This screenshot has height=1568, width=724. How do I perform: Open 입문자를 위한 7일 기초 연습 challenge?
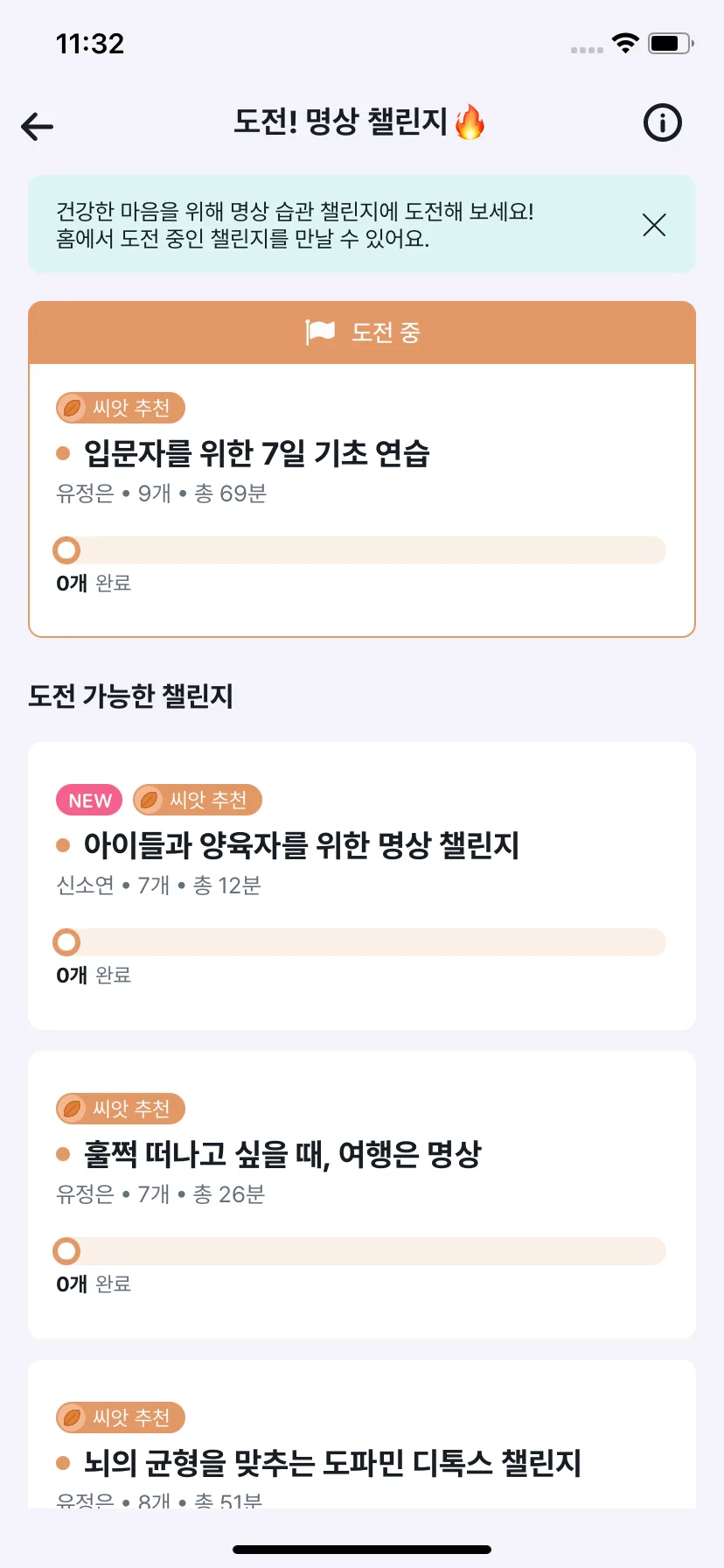tap(256, 453)
